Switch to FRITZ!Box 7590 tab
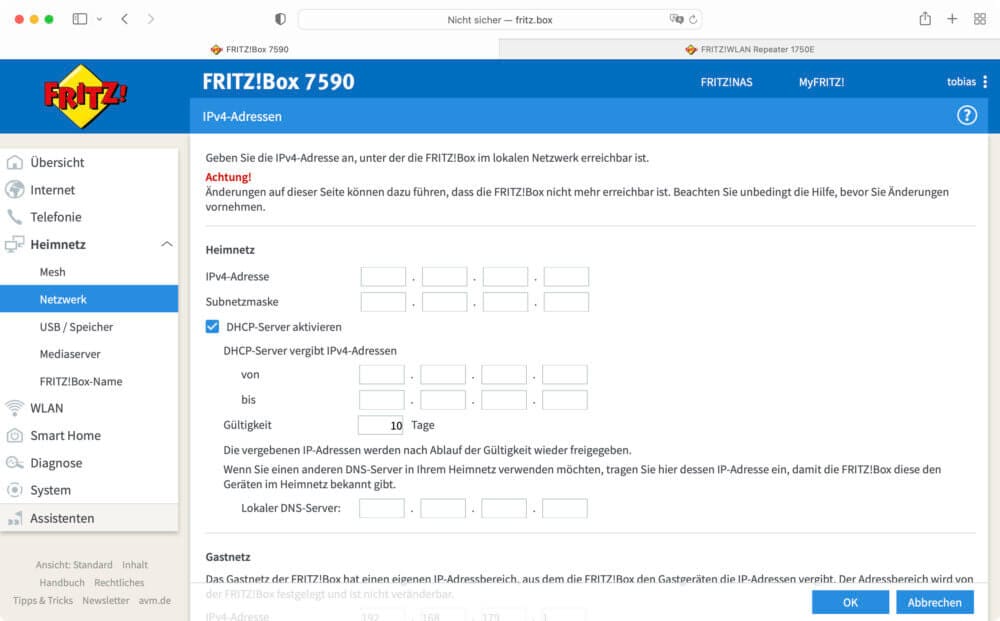 click(x=249, y=49)
